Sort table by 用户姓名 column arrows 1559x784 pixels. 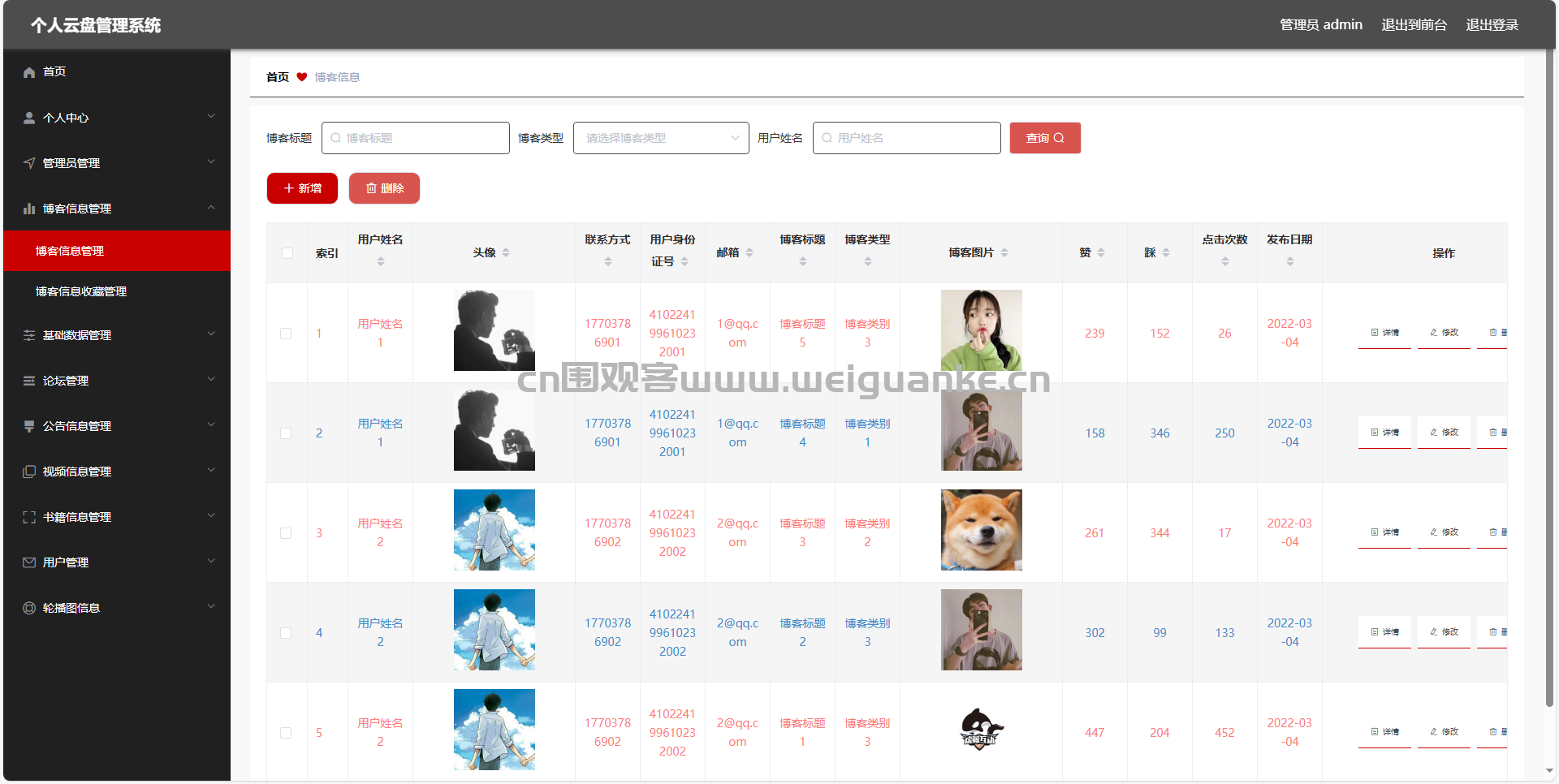(x=381, y=261)
